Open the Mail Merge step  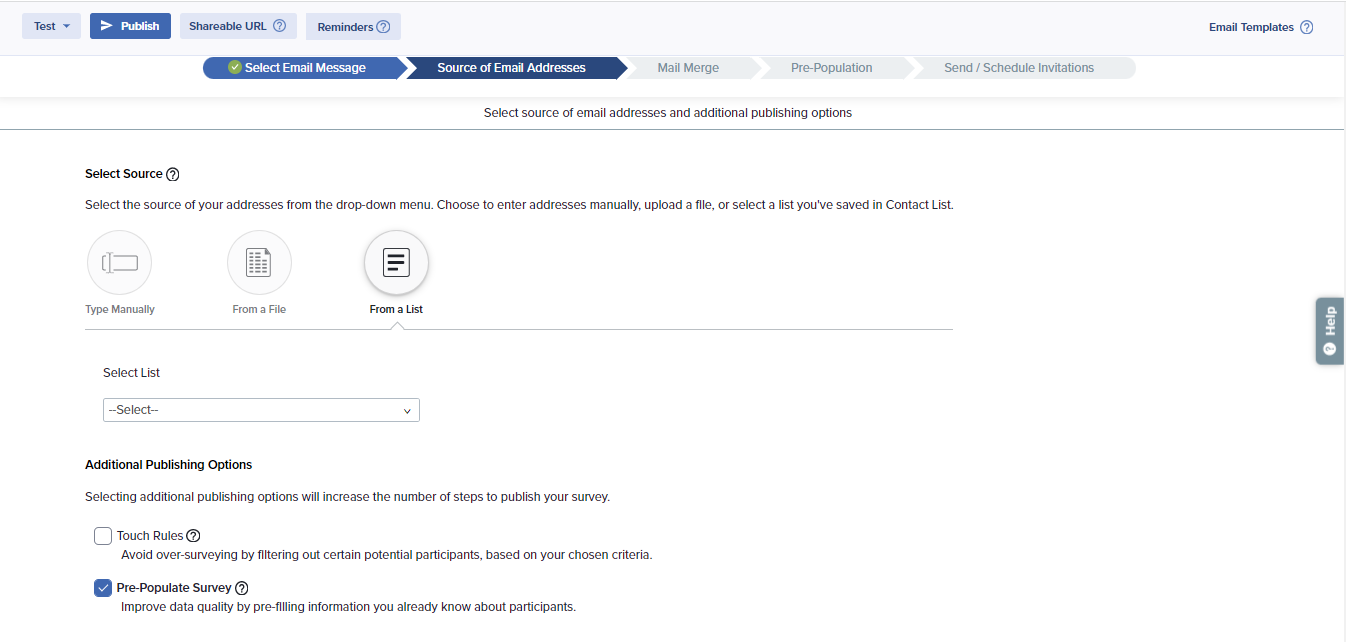coord(688,68)
